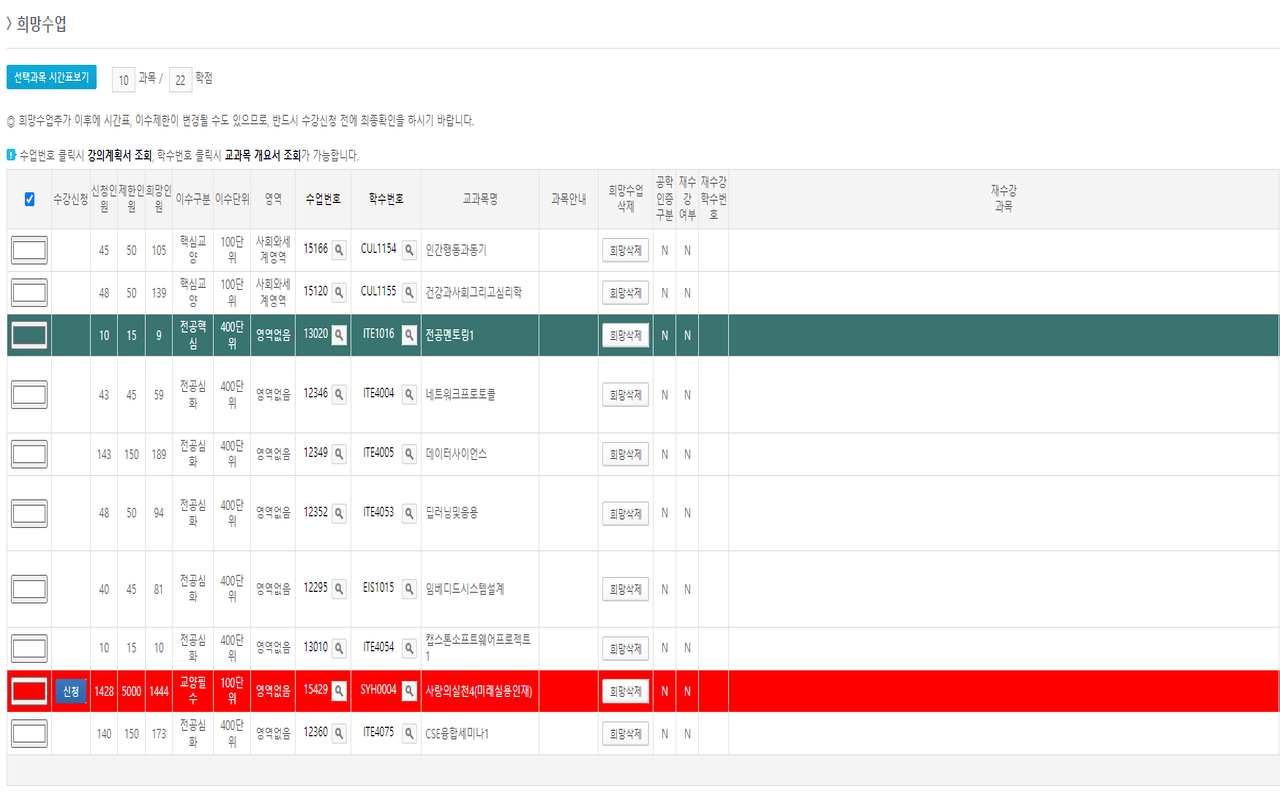Click 희망삭제 in the 전공멘토링1 row
The width and height of the screenshot is (1280, 800).
(x=625, y=335)
